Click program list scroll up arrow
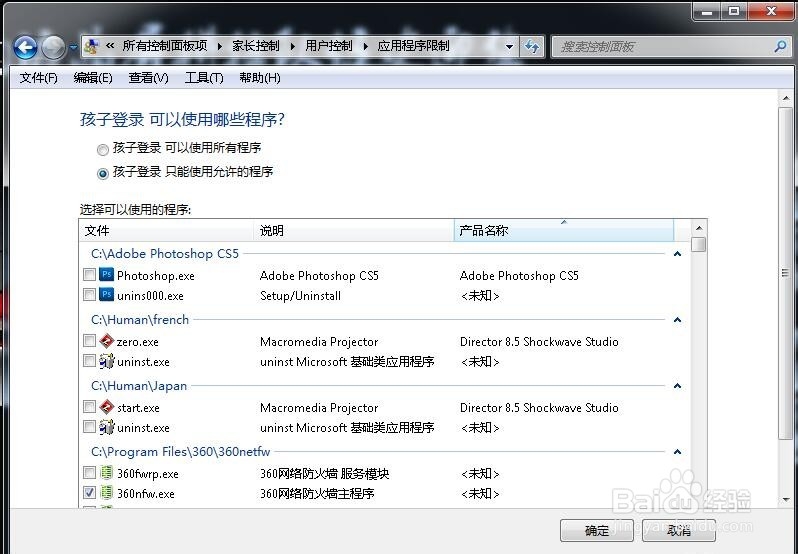Screen dimensions: 798x554 (x=699, y=228)
